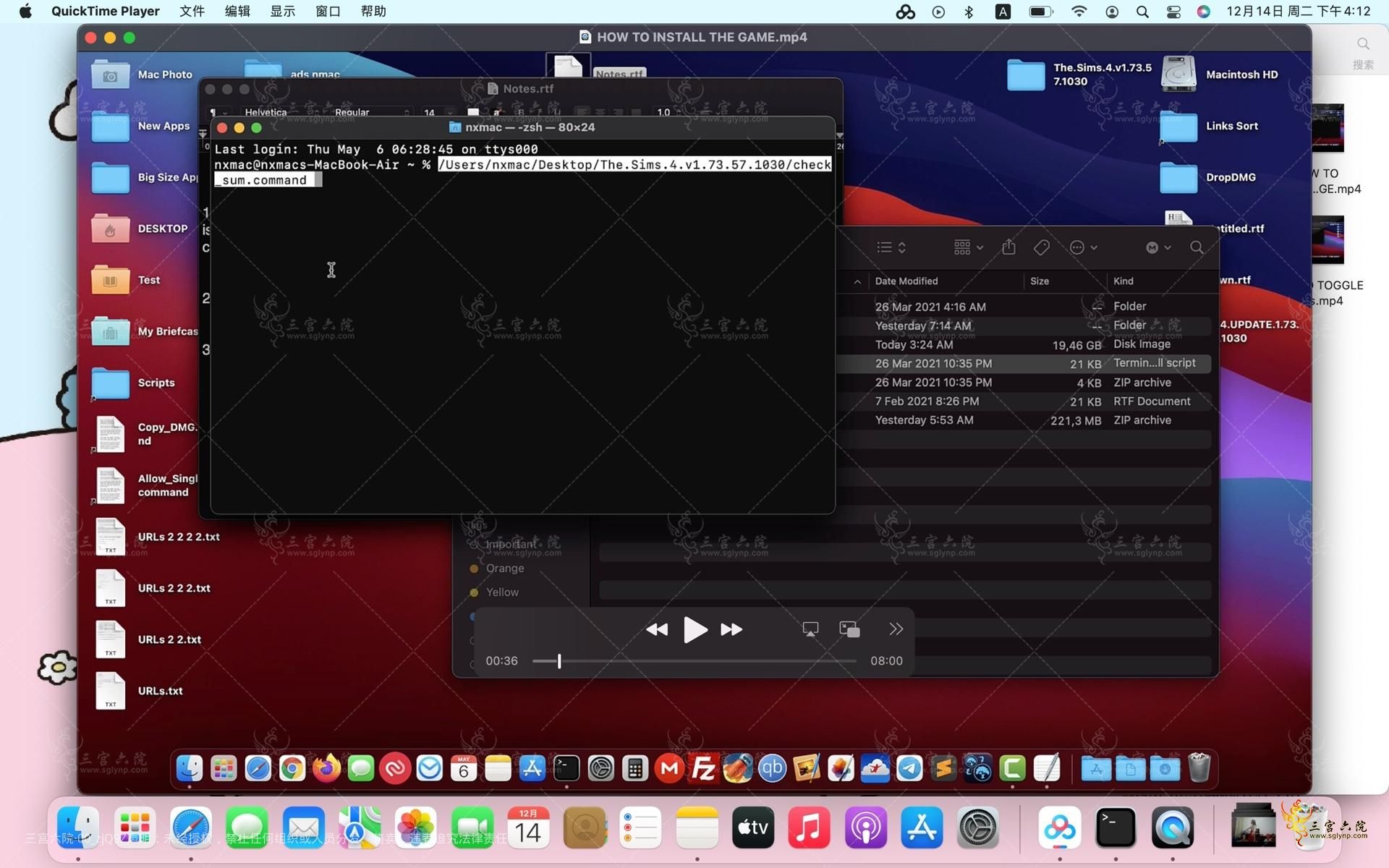This screenshot has width=1389, height=868.
Task: Click the HOW TO INSTALL THE GAME.mp4 title
Action: [702, 37]
